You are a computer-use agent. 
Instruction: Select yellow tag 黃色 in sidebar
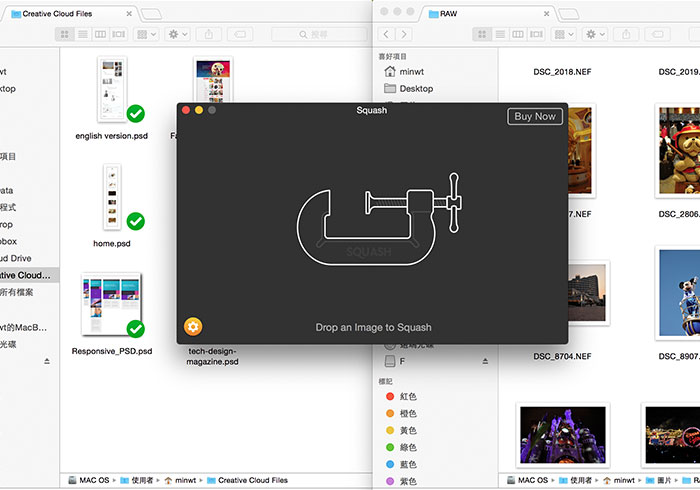[401, 430]
